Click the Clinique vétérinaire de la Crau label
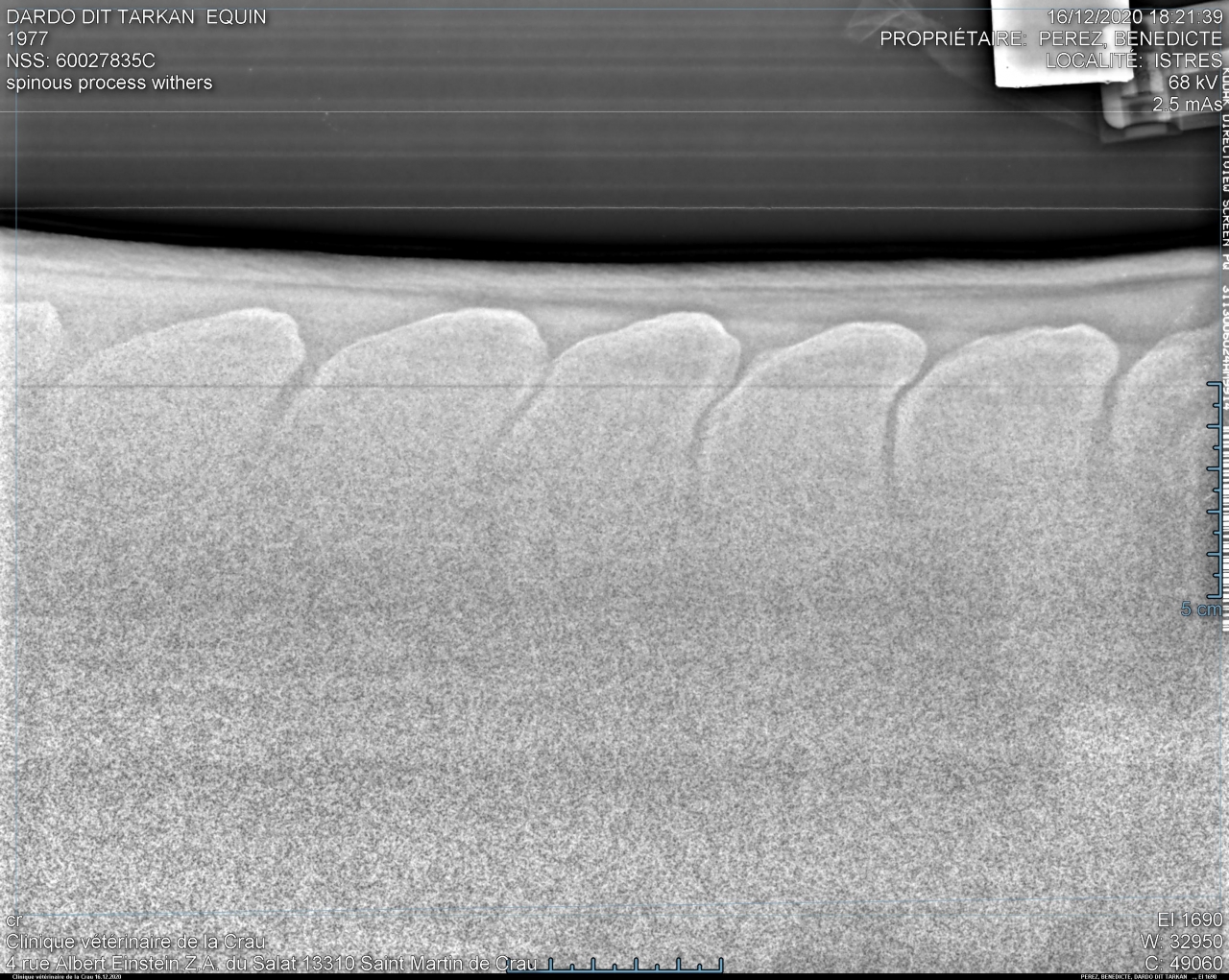This screenshot has width=1229, height=980. [135, 941]
